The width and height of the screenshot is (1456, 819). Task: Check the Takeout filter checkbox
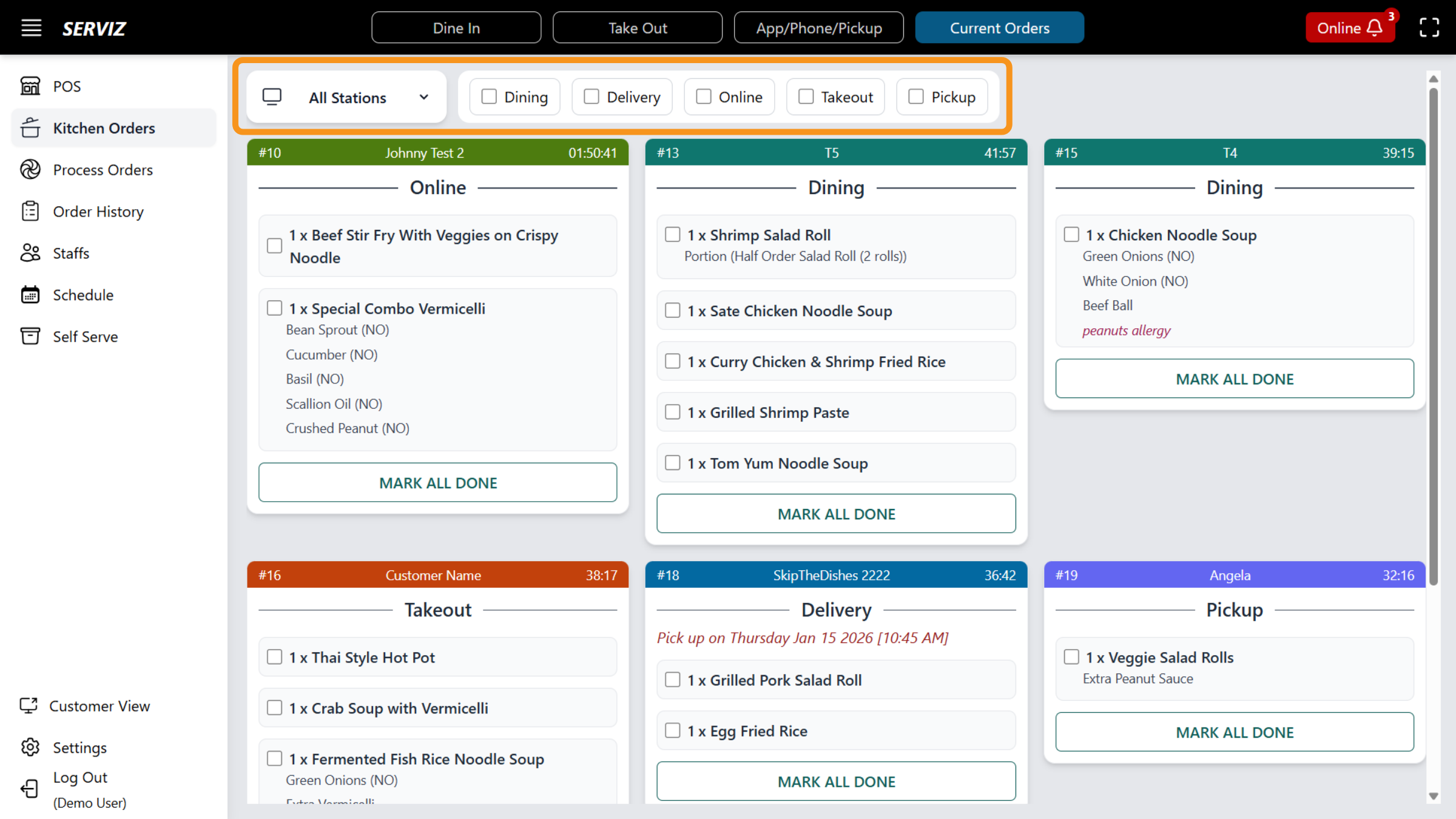(x=806, y=97)
